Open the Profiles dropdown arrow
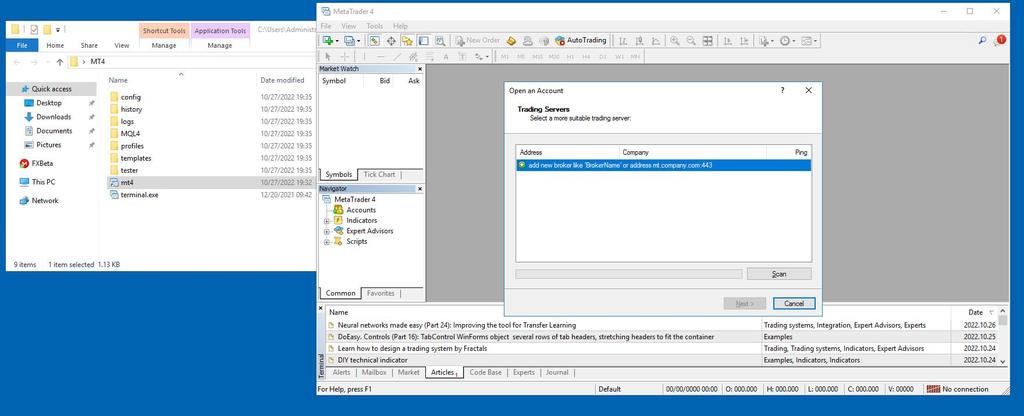 pos(358,40)
